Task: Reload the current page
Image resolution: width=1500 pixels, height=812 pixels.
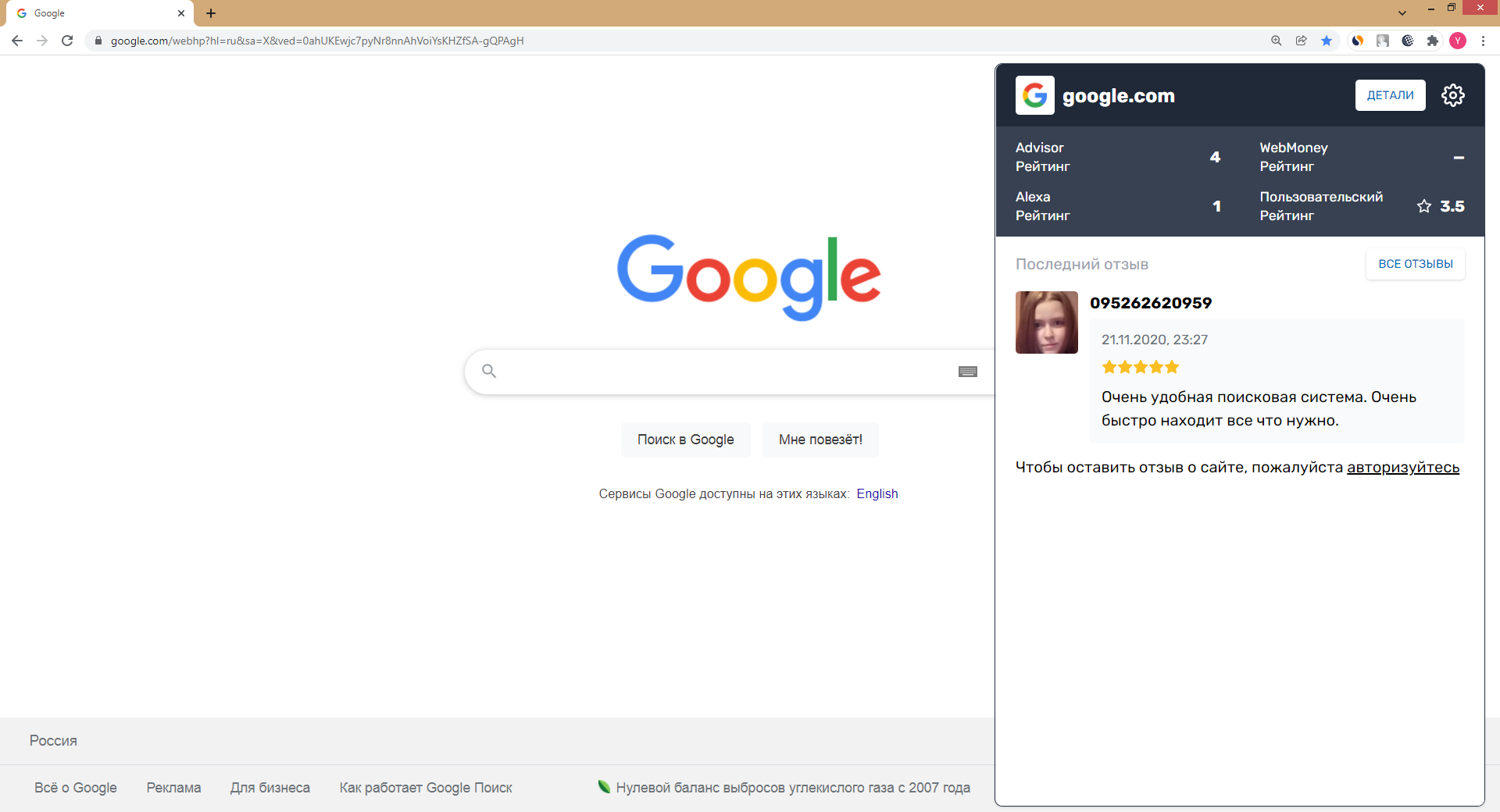Action: click(x=67, y=41)
